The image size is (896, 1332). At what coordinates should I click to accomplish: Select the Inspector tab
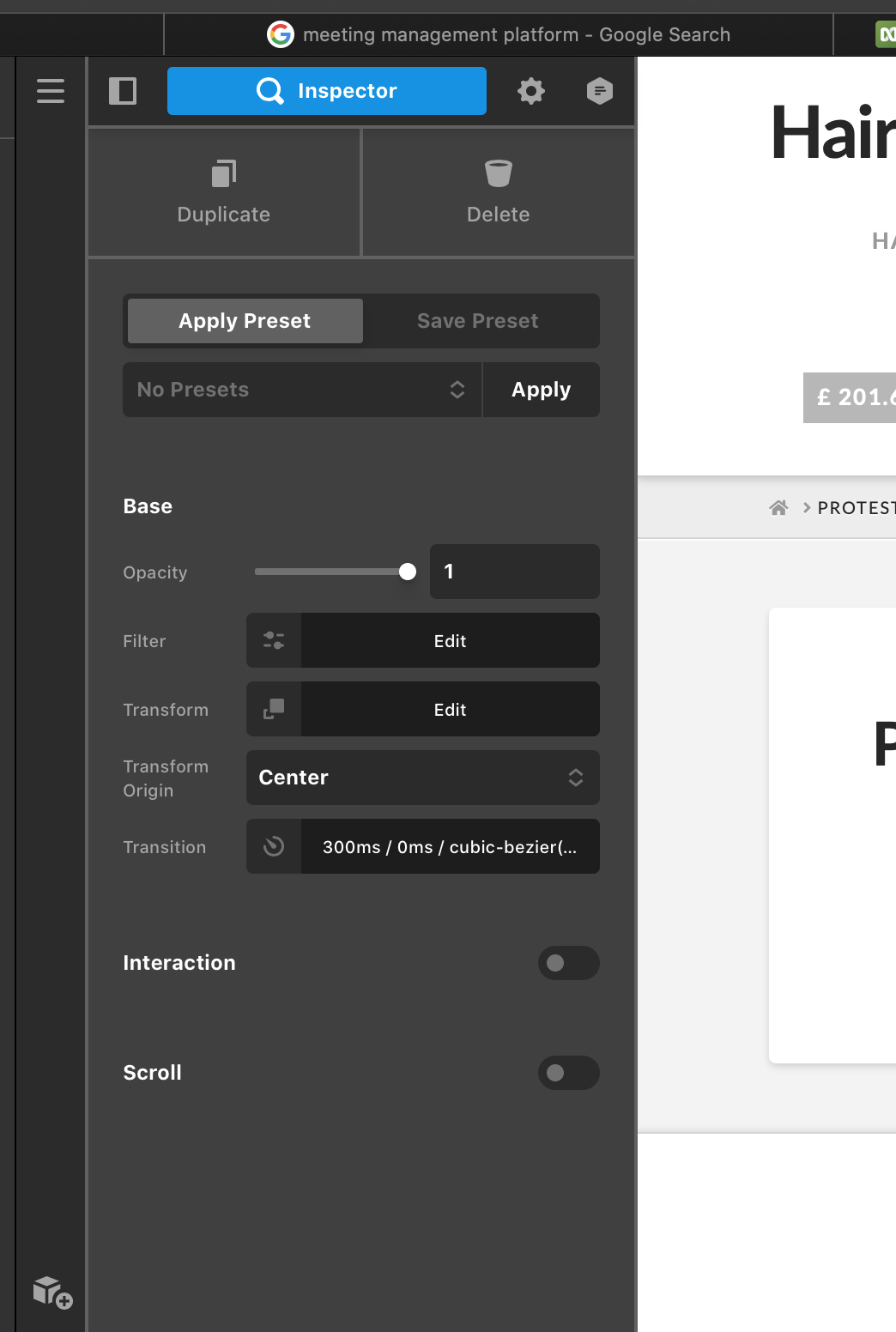pos(327,91)
